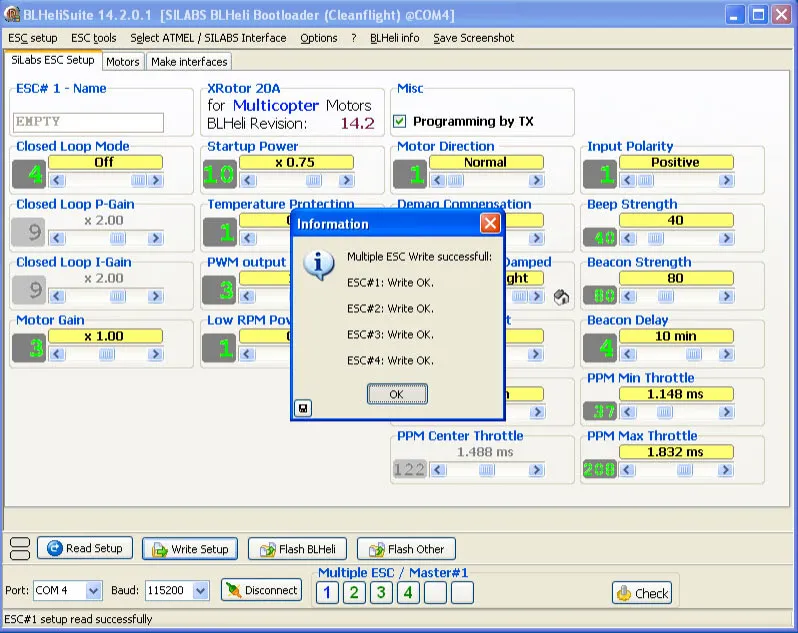
Task: Click the Flash Other button
Action: point(406,549)
